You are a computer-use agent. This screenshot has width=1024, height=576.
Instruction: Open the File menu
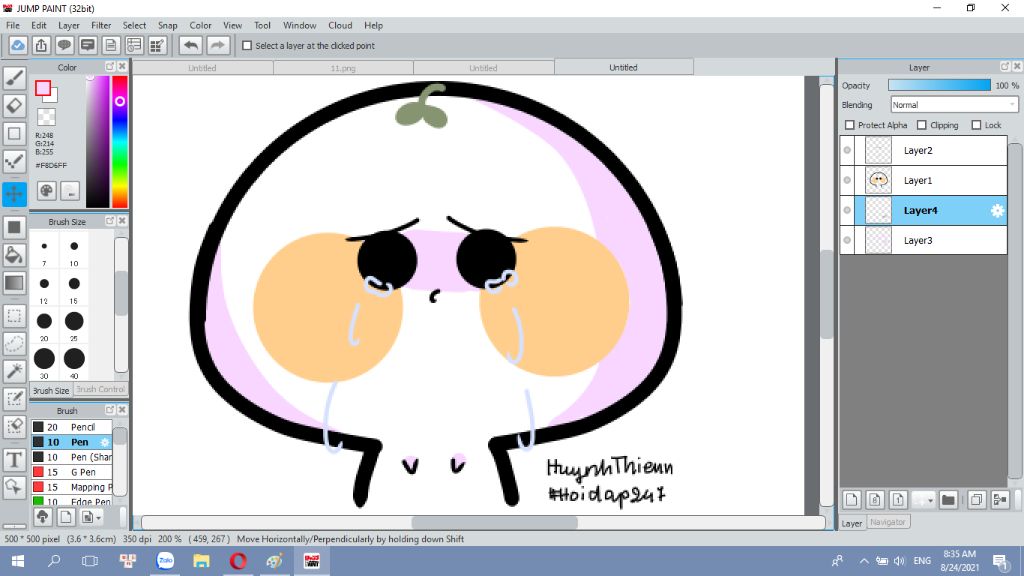tap(12, 25)
